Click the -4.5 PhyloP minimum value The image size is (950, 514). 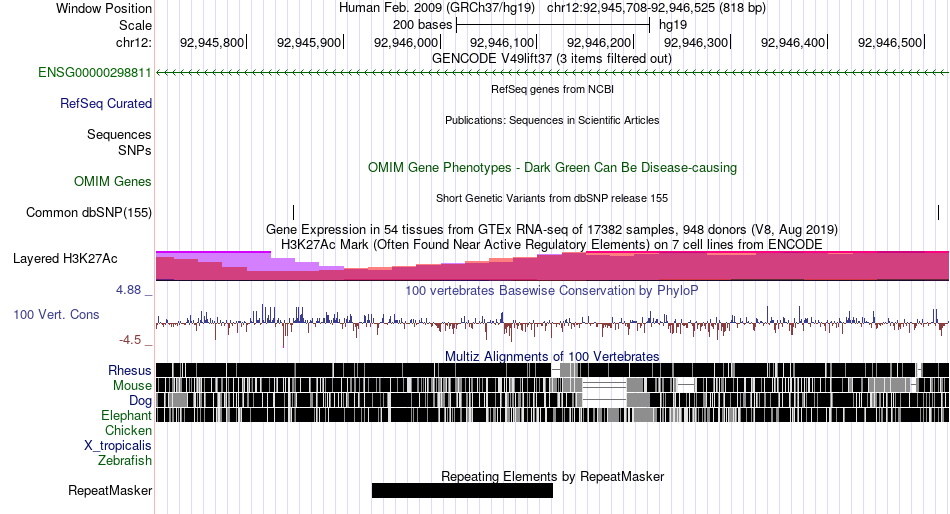tap(130, 340)
